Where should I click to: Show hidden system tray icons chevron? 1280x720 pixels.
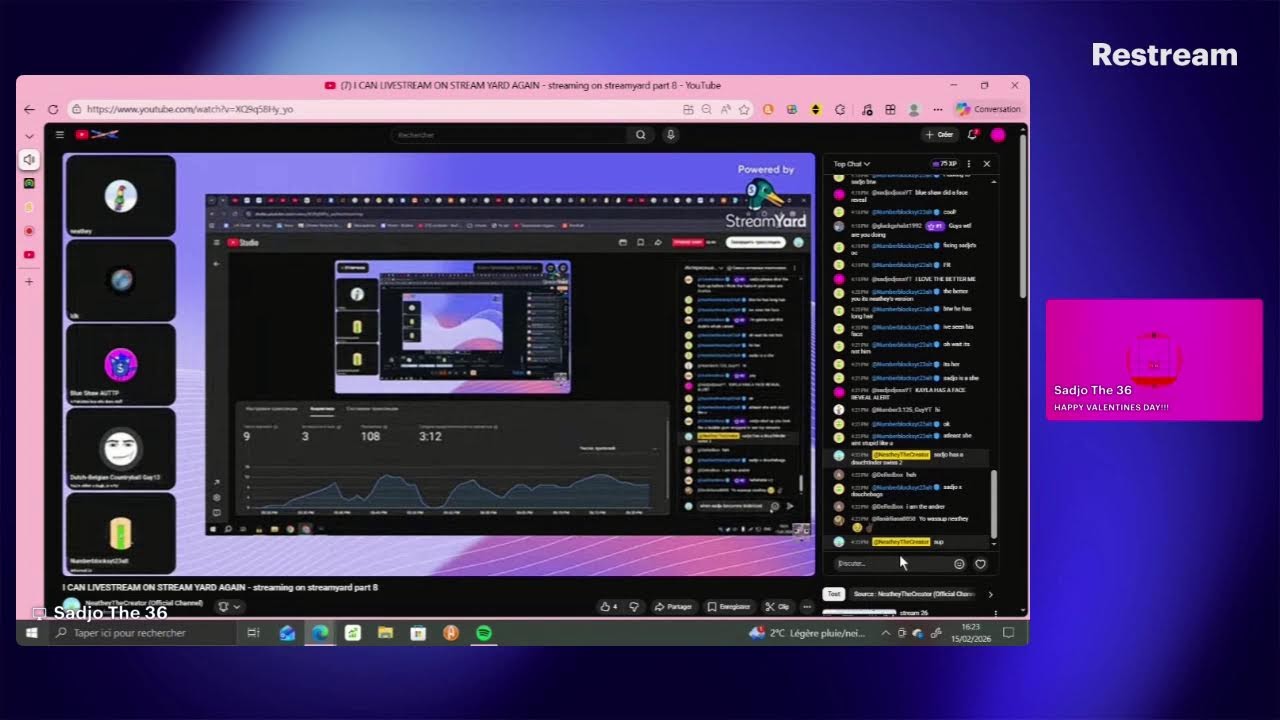[x=885, y=633]
